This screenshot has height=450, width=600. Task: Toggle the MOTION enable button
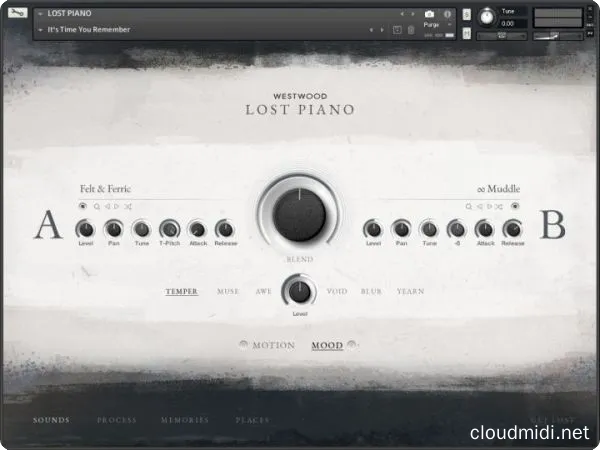tap(243, 344)
